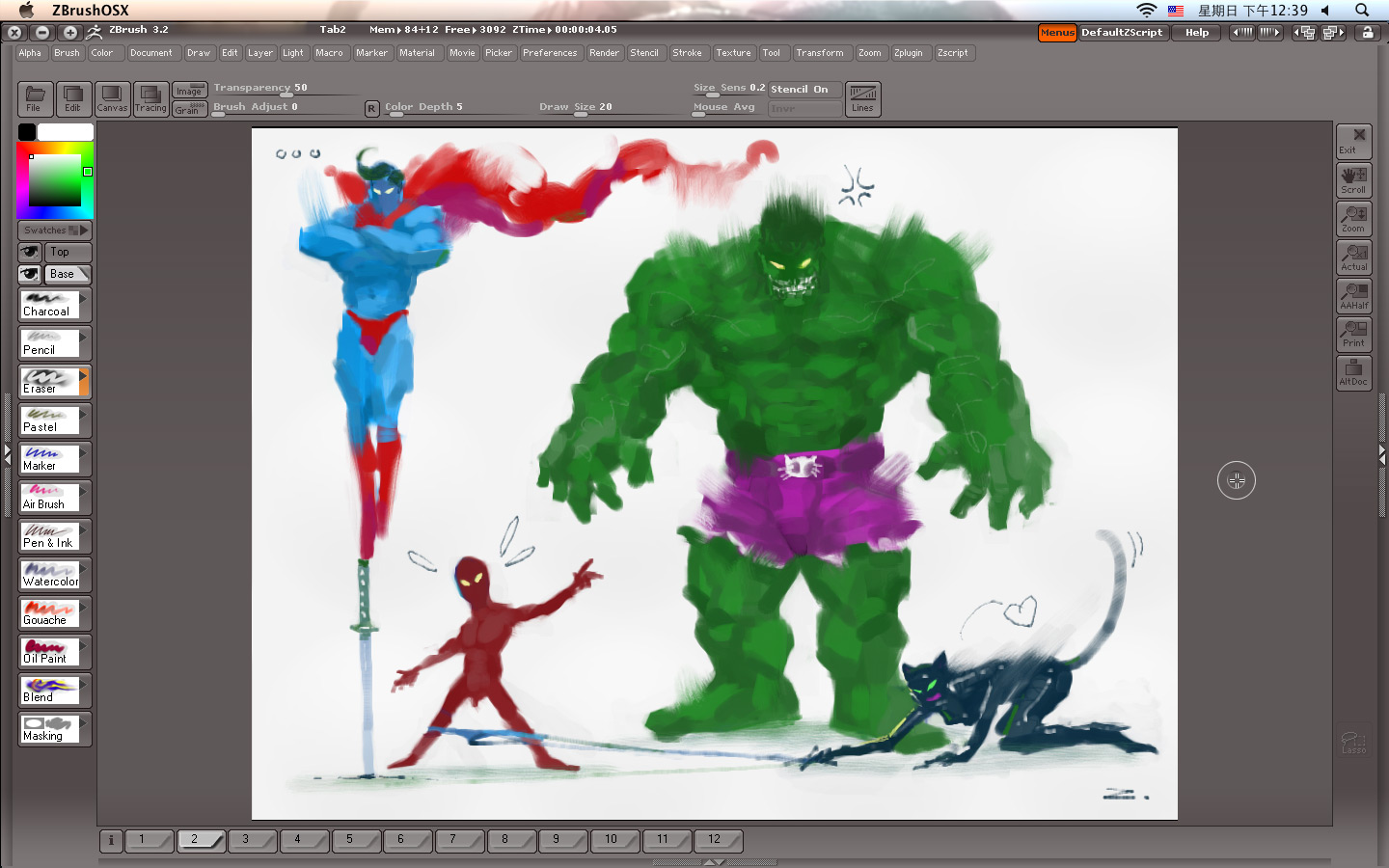Toggle Stencil On
The image size is (1389, 868).
(804, 89)
